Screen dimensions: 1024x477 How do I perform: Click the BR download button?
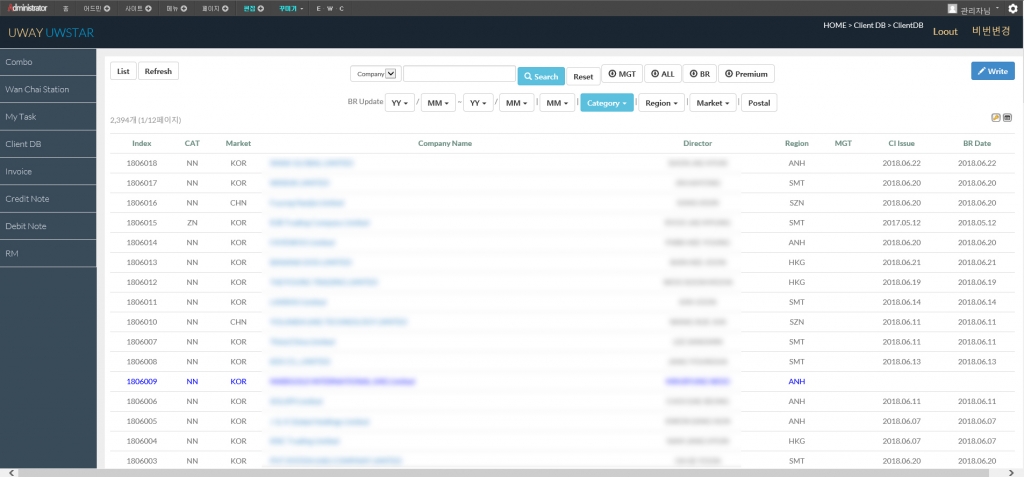[699, 74]
